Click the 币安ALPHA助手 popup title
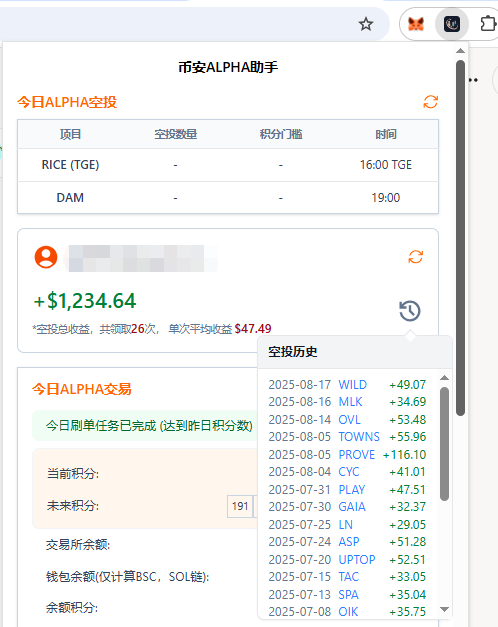The width and height of the screenshot is (498, 627). tap(228, 67)
